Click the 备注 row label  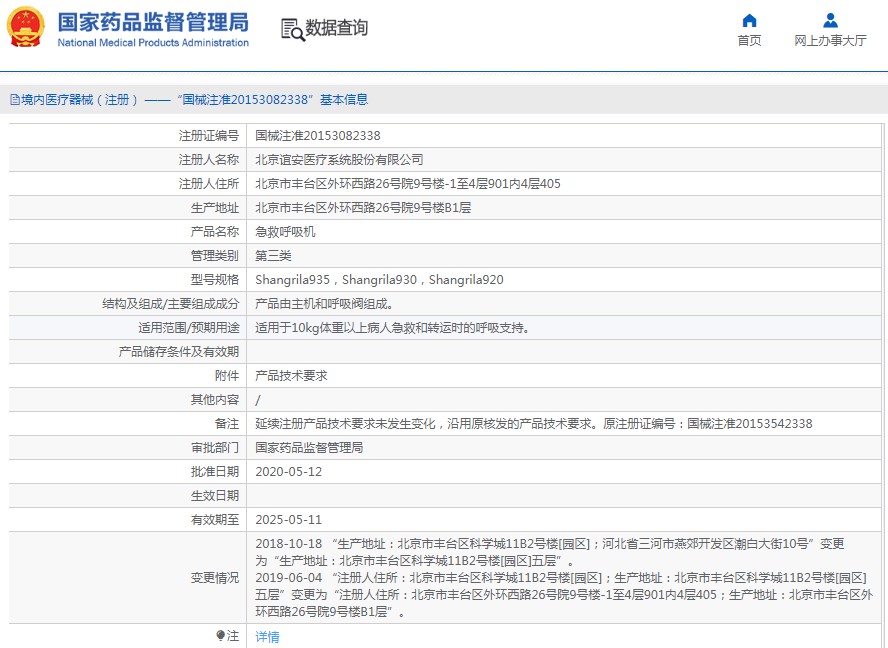227,424
